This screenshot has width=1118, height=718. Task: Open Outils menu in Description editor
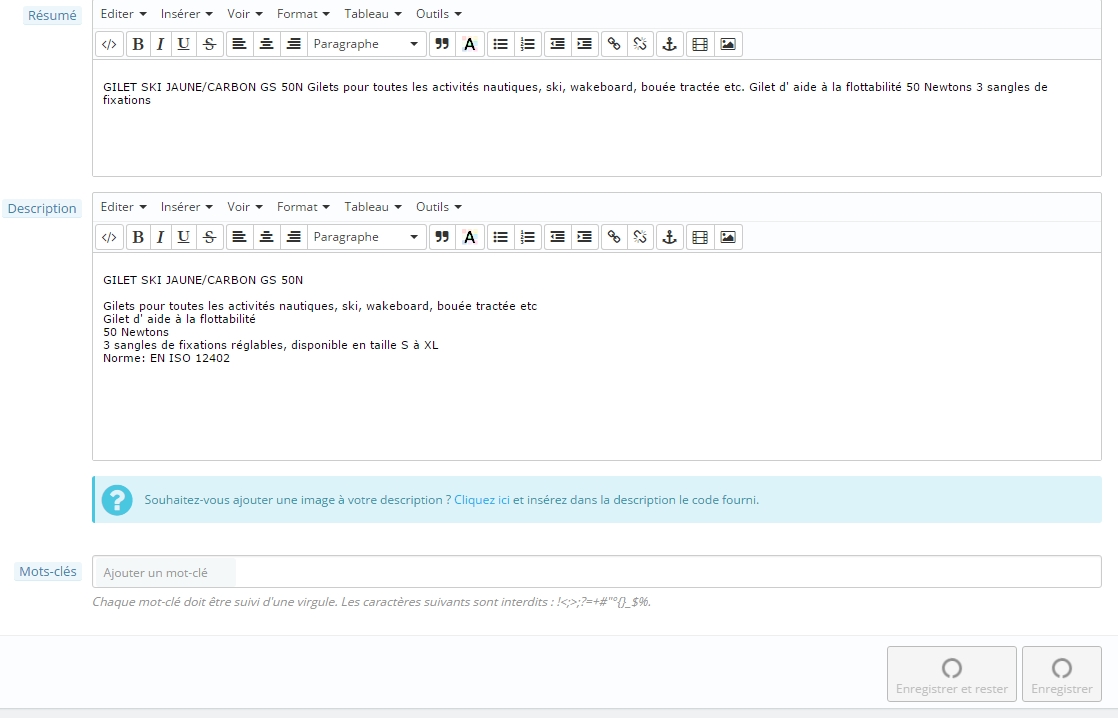point(439,207)
